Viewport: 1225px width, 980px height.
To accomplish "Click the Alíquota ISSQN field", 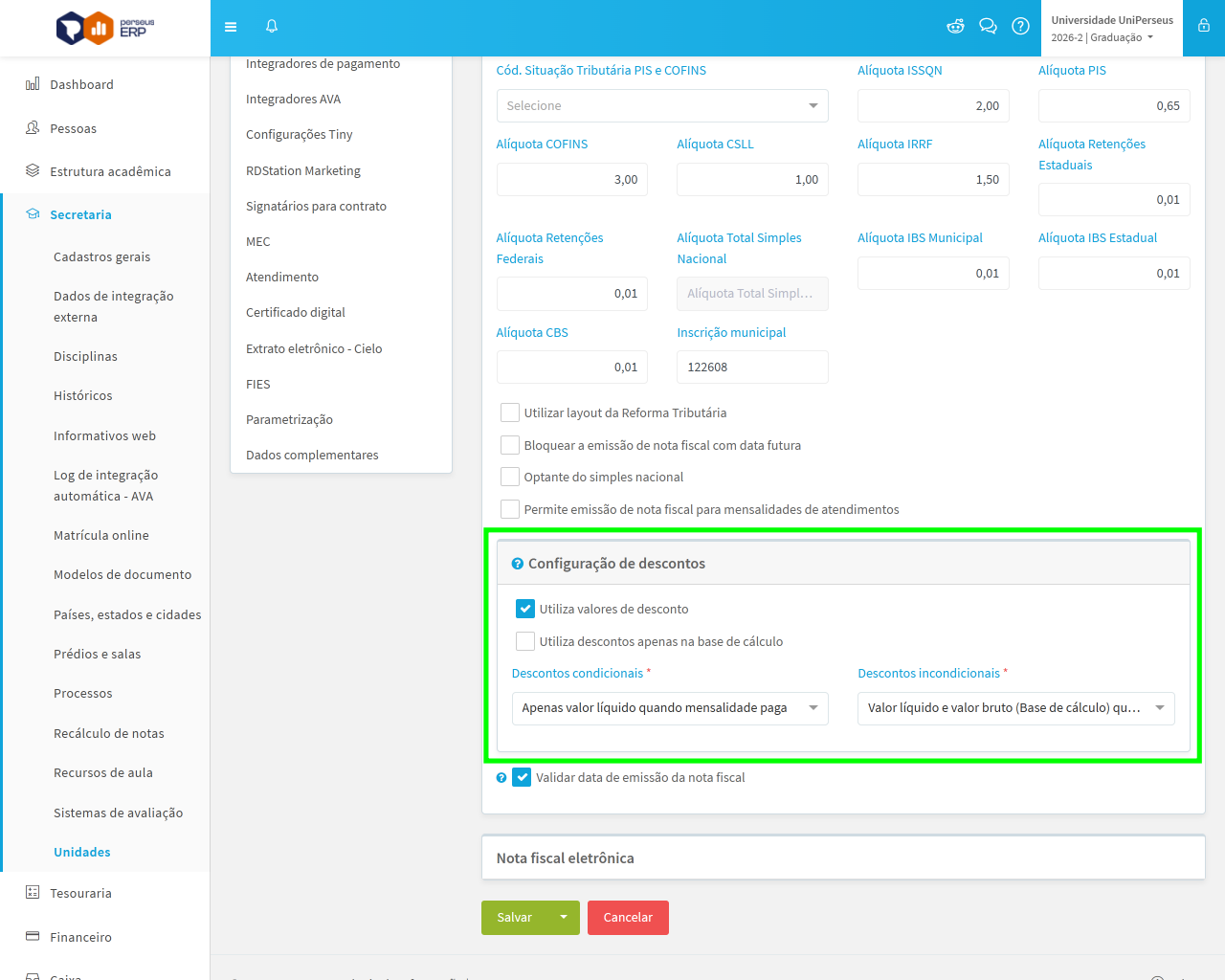I will 933,105.
